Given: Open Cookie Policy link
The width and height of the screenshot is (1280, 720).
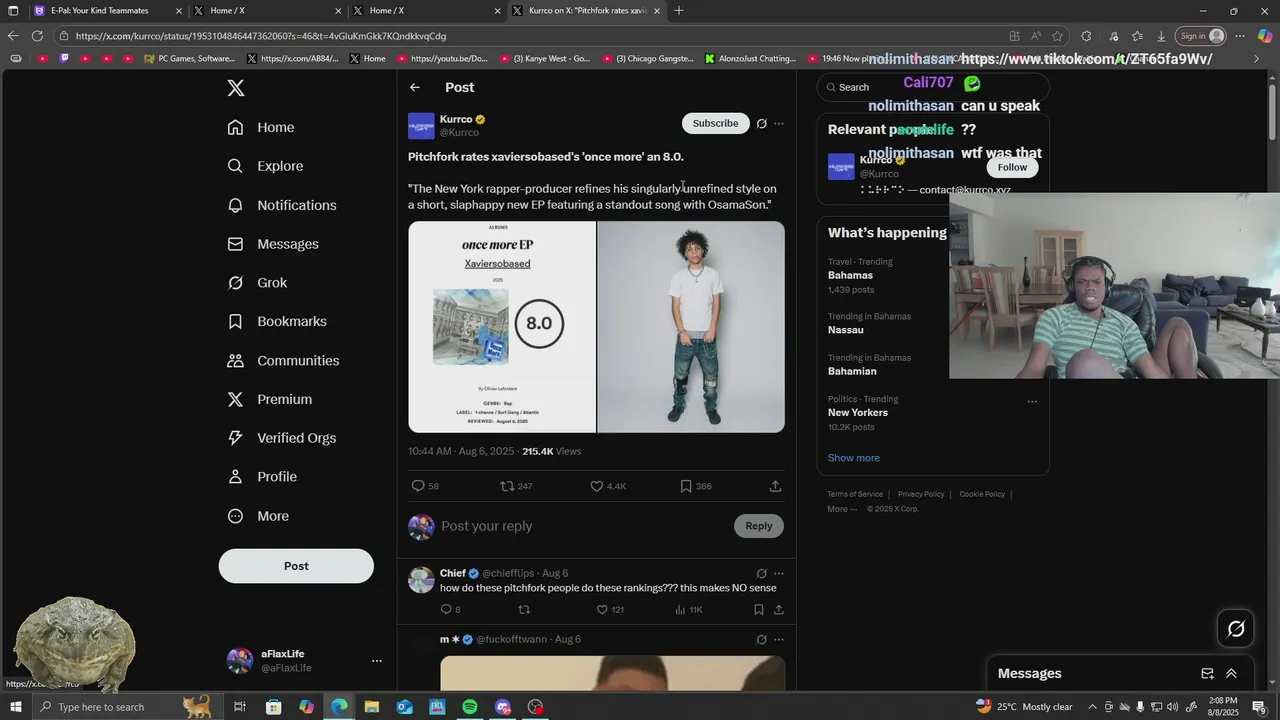Looking at the screenshot, I should tap(982, 494).
